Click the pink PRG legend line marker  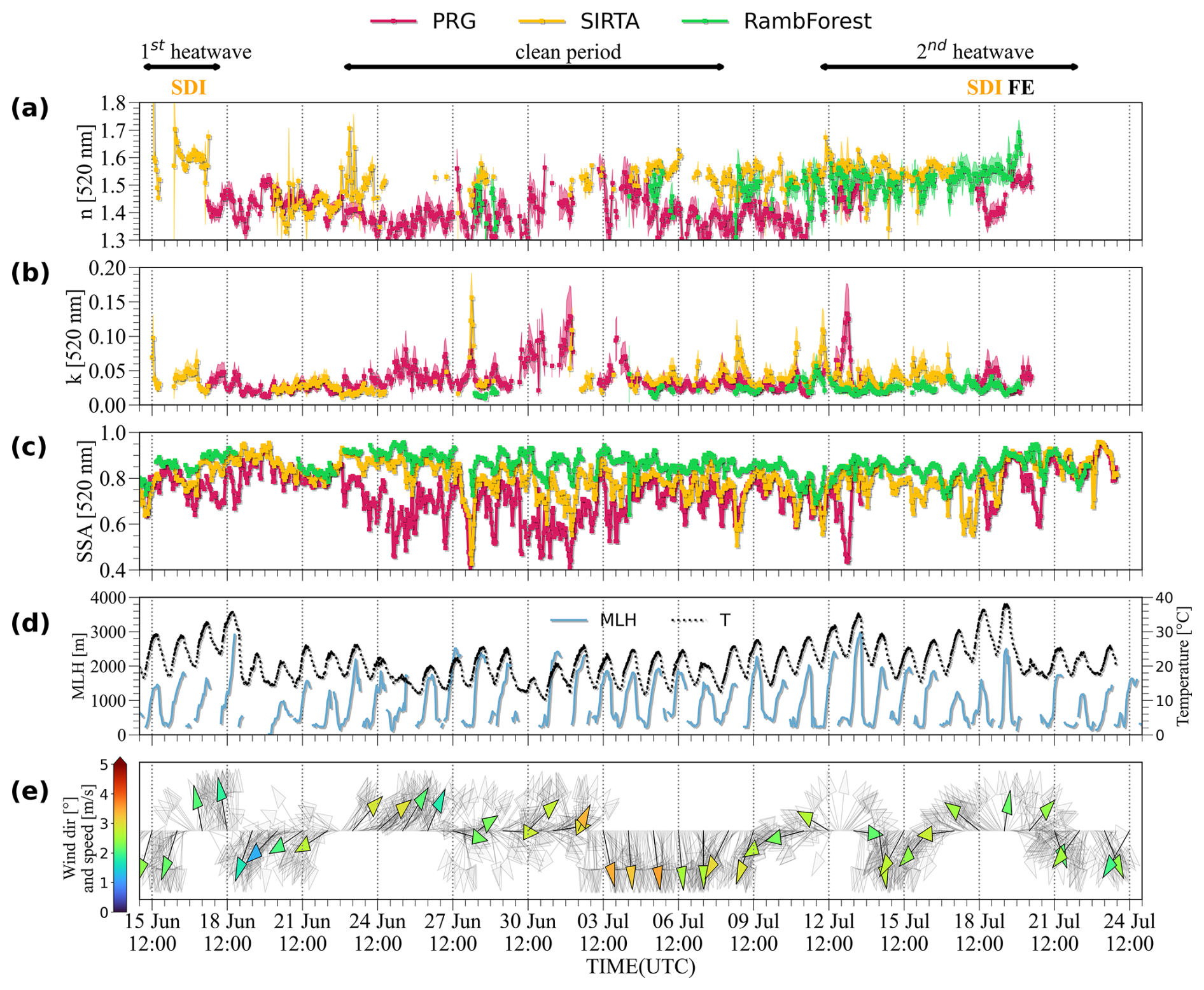click(x=394, y=22)
